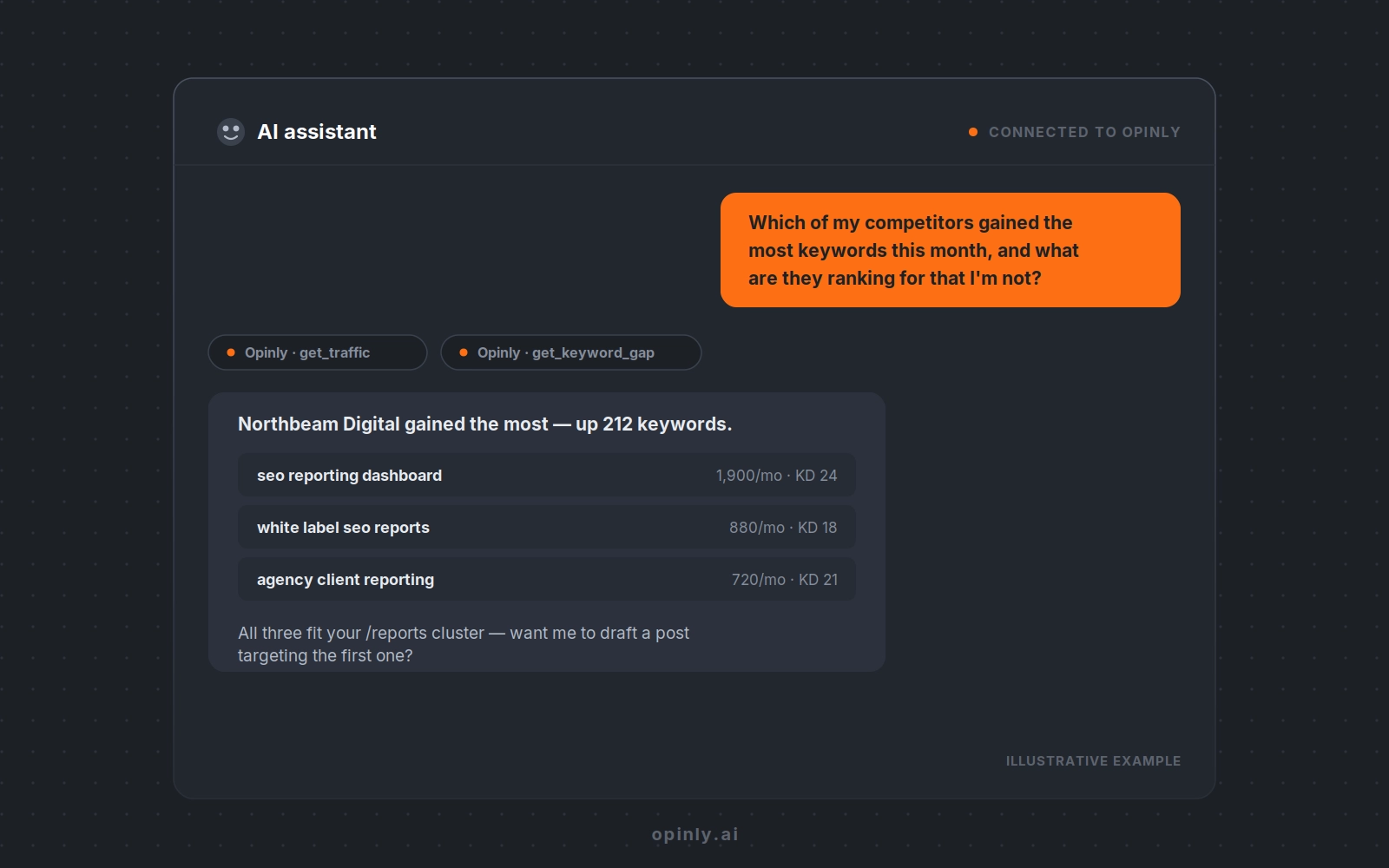Click the '720/mo · KD 21' value
The image size is (1389, 868).
point(785,580)
